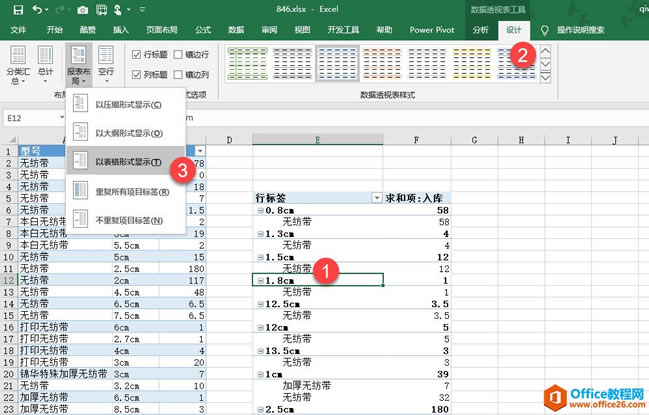Click the Undo arrow icon
Image resolution: width=649 pixels, height=415 pixels.
point(37,9)
